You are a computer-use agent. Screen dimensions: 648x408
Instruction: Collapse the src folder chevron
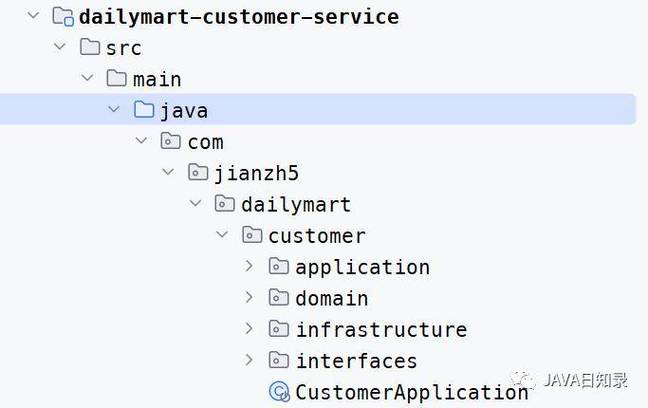click(x=60, y=46)
